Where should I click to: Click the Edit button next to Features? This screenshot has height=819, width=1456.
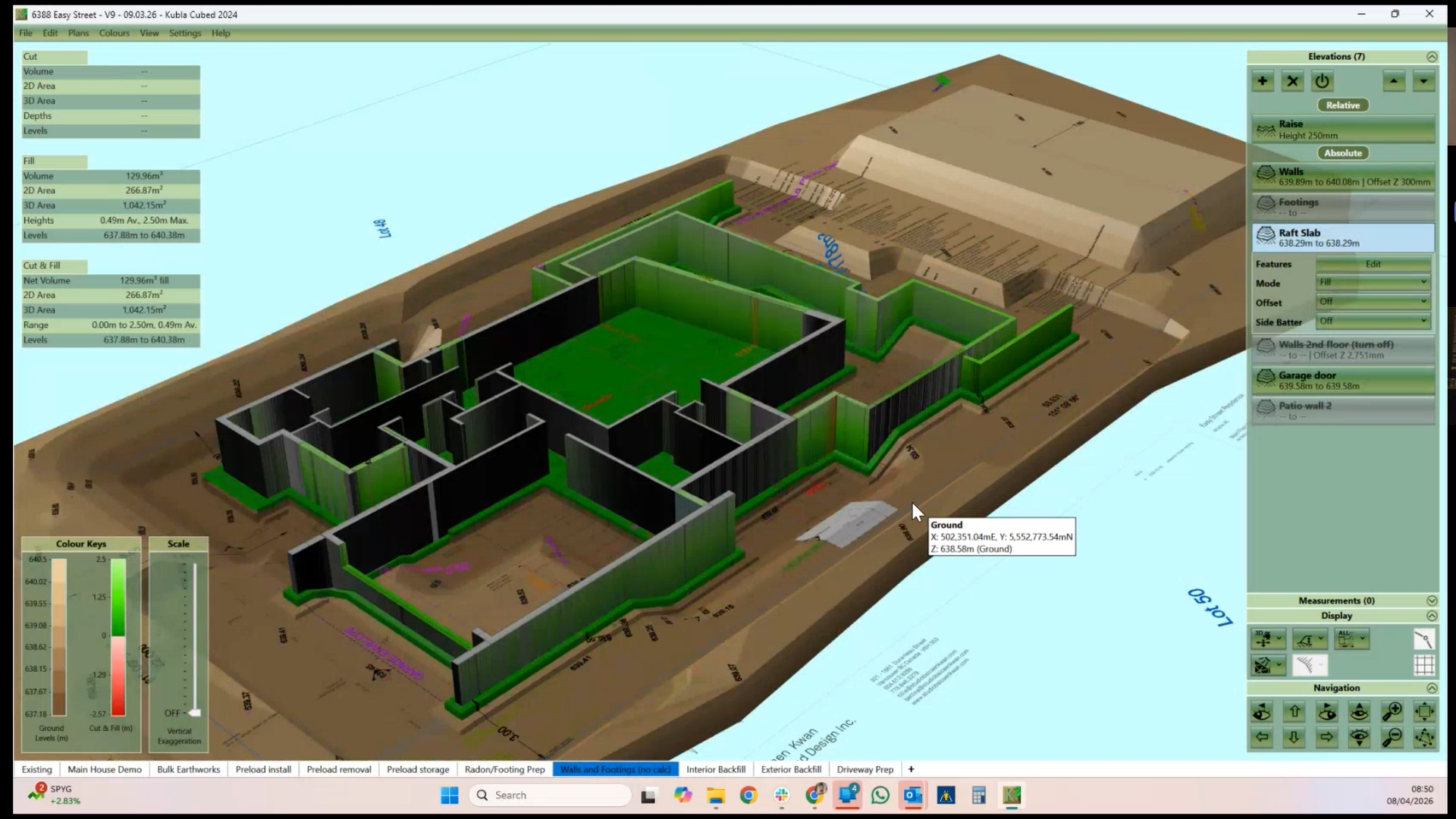tap(1373, 264)
